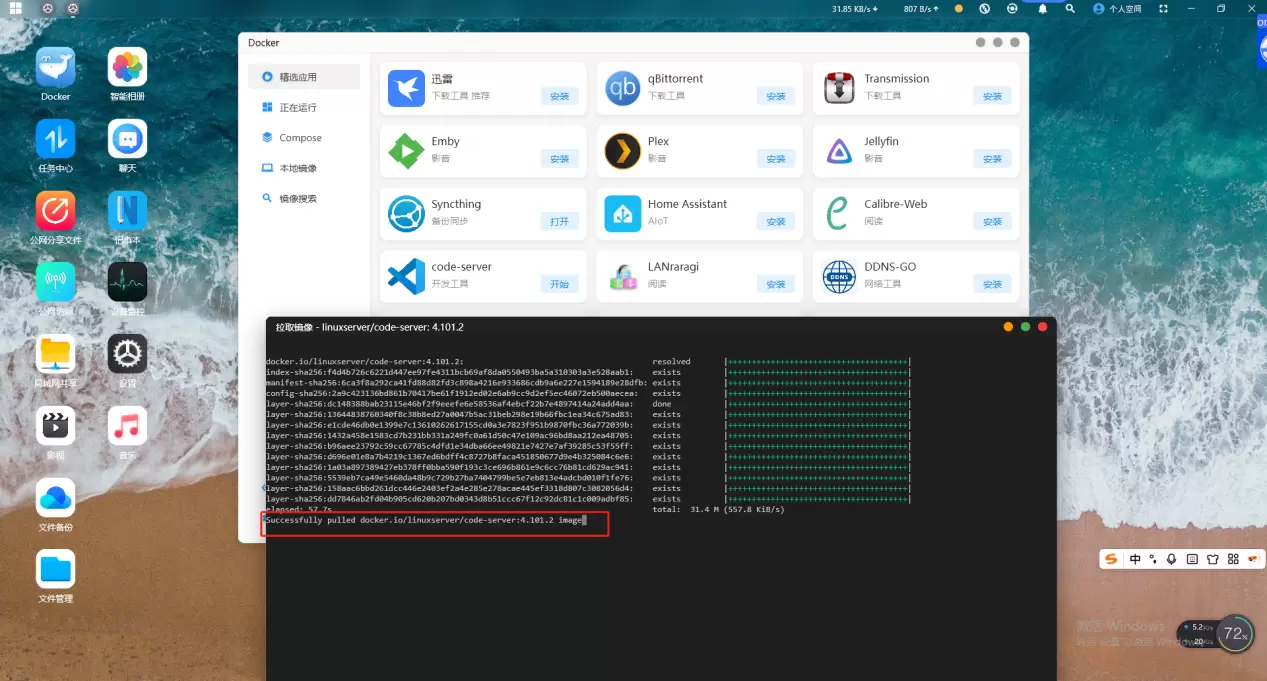Screen dimensions: 1267x681
Task: Open the 智能相册 photo album app
Action: pyautogui.click(x=127, y=68)
